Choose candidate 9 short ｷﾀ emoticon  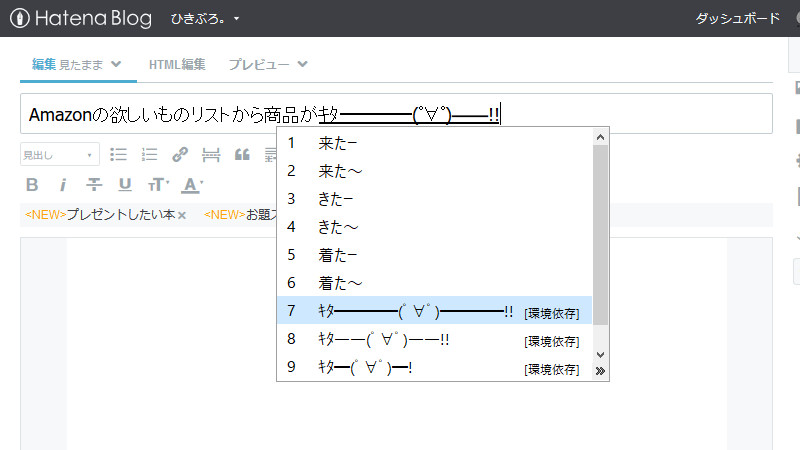(434, 367)
